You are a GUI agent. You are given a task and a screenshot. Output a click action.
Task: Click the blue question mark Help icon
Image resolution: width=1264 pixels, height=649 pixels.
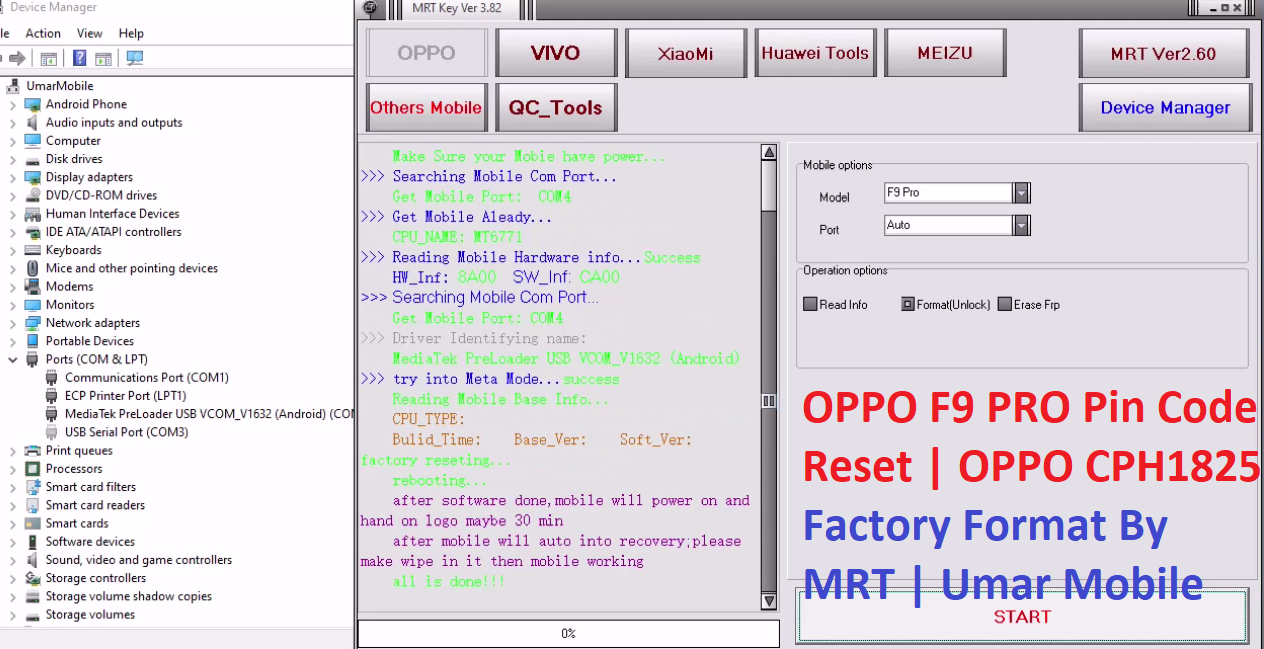79,59
